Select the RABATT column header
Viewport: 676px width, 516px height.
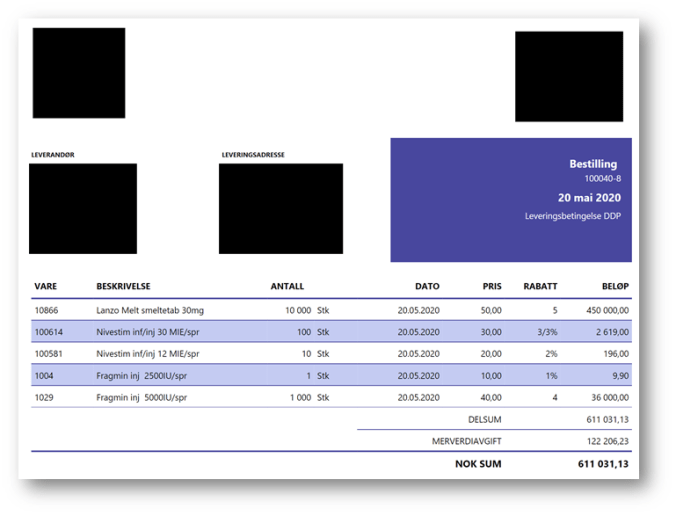click(541, 286)
